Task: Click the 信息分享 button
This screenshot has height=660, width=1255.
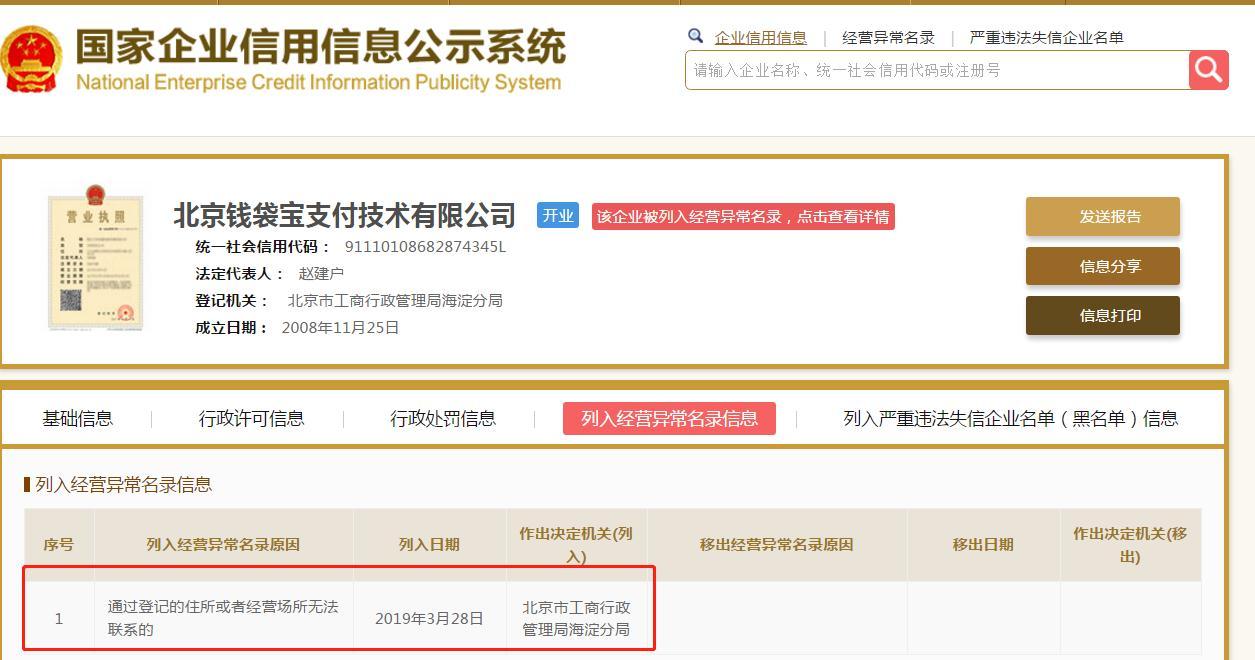Action: [x=1102, y=266]
